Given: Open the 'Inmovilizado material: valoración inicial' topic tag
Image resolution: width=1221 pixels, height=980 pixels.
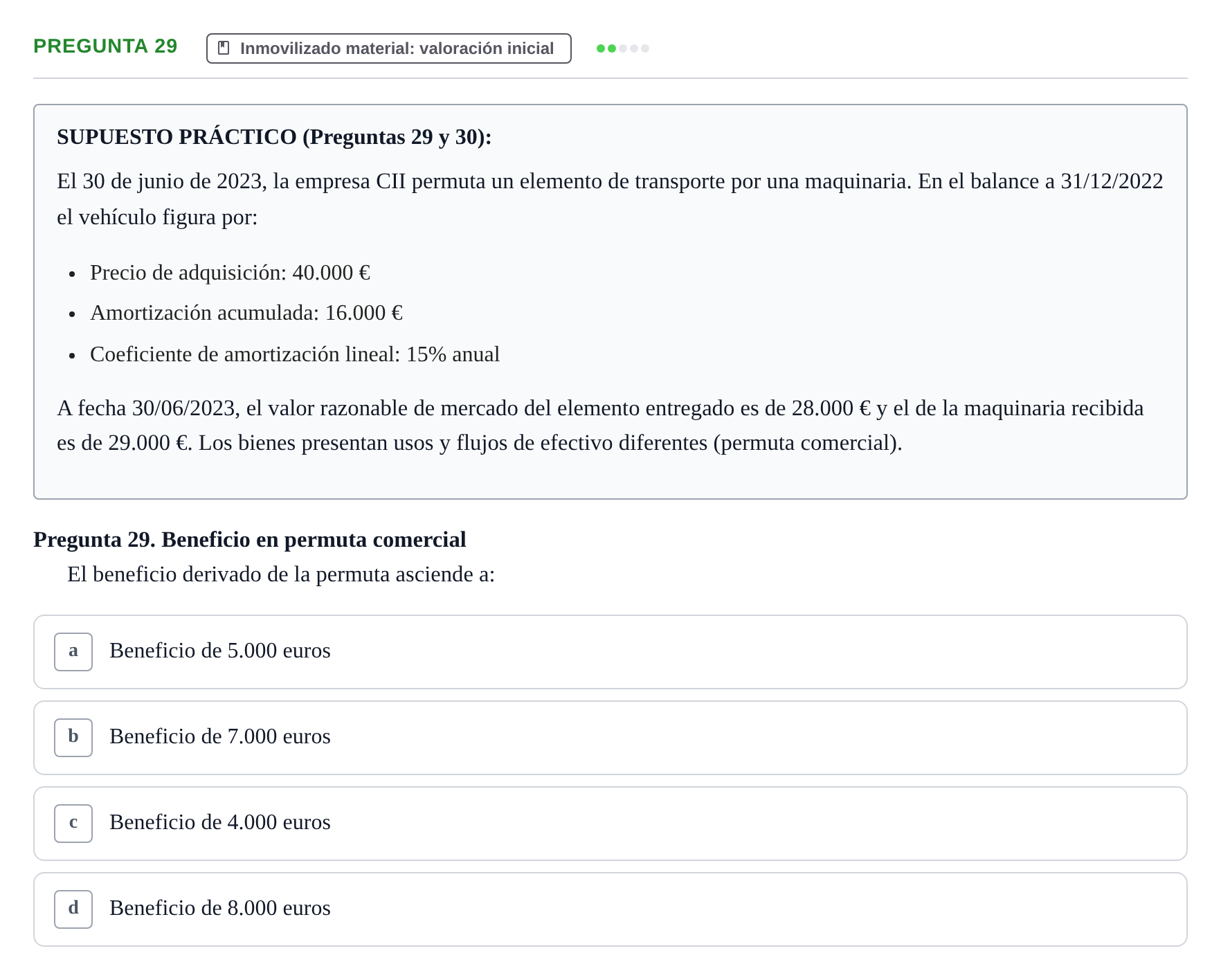Looking at the screenshot, I should [x=389, y=48].
